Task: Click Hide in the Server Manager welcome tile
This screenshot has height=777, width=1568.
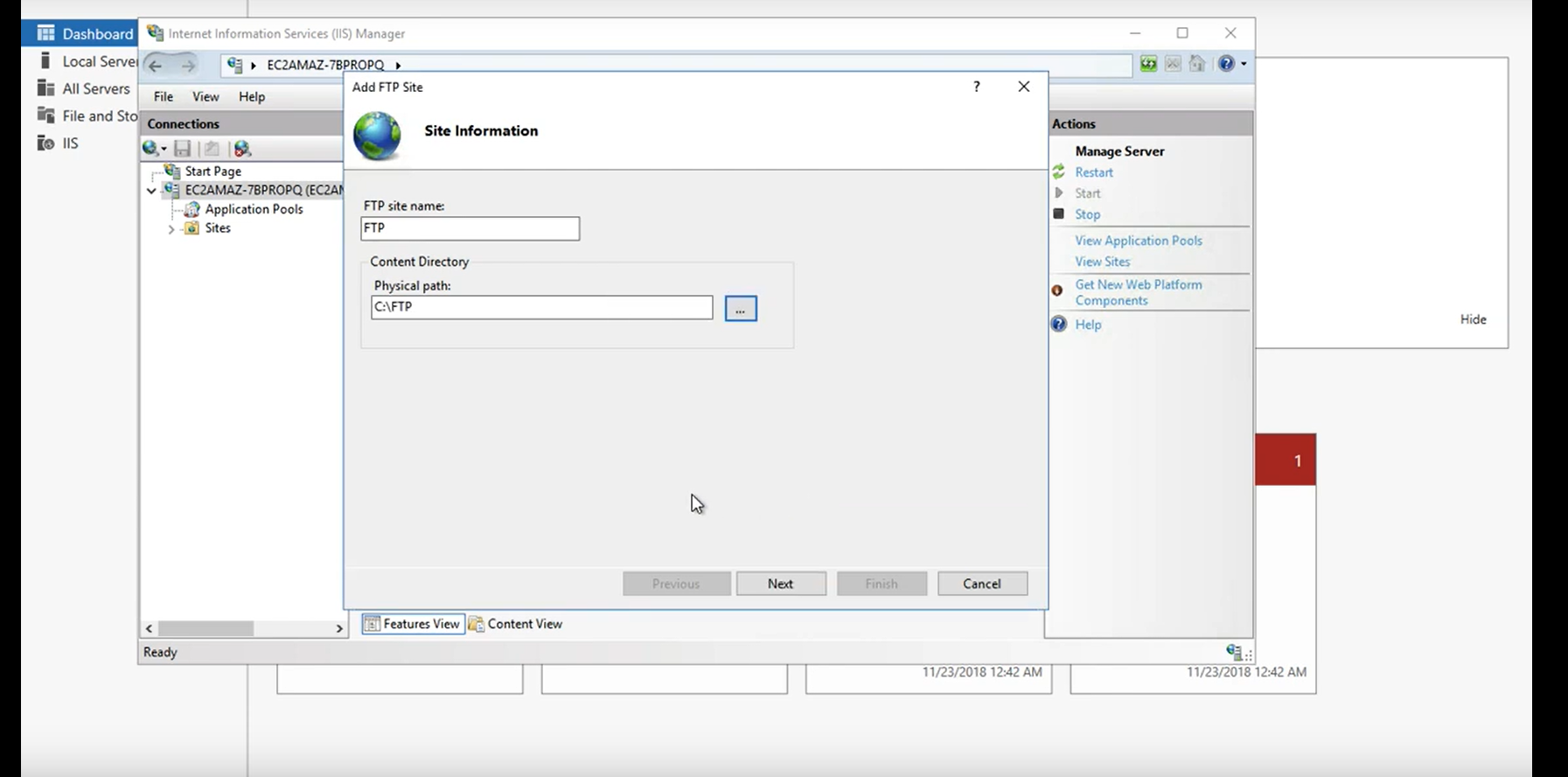Action: point(1473,319)
